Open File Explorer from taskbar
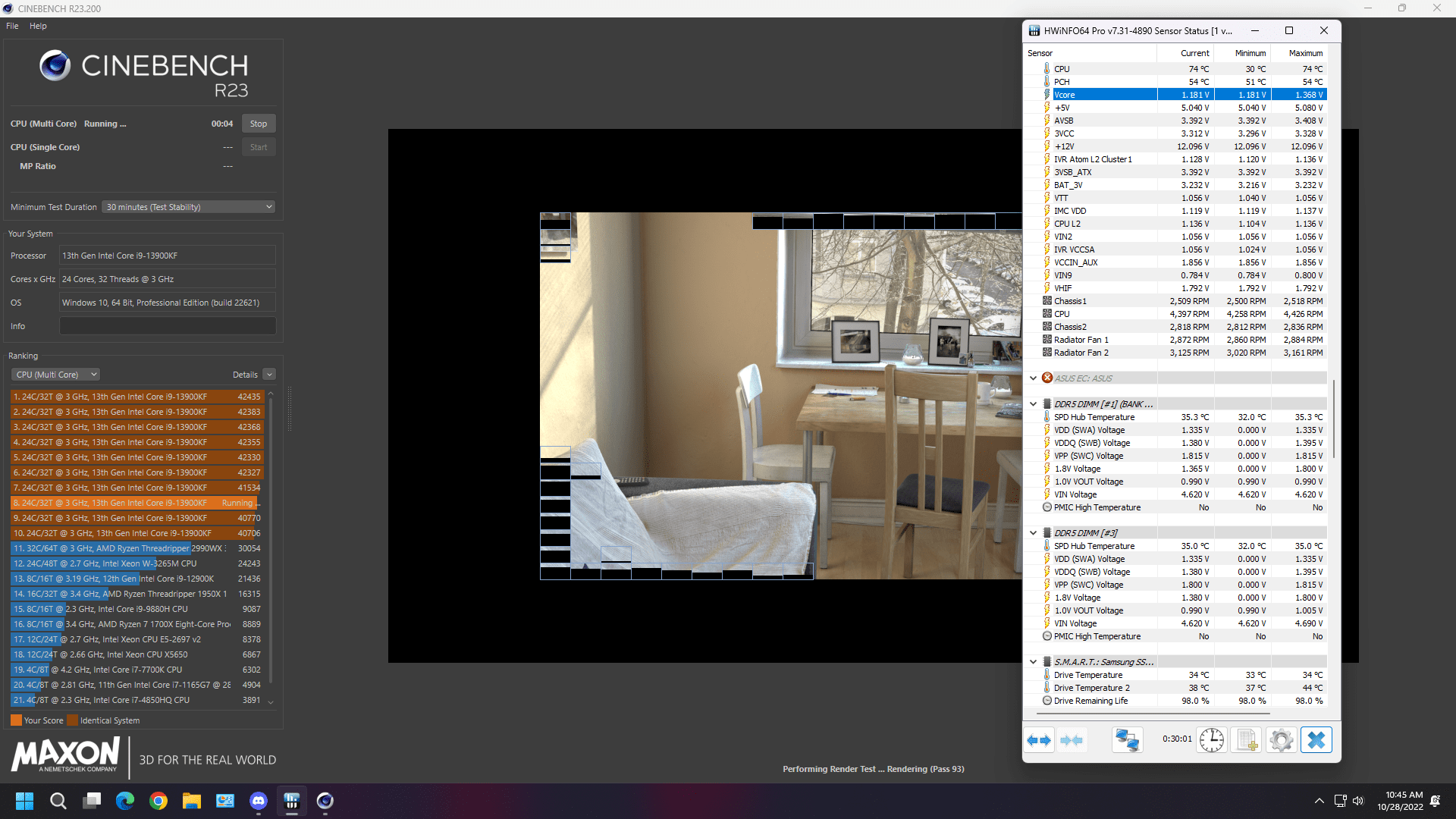The width and height of the screenshot is (1456, 819). (192, 801)
